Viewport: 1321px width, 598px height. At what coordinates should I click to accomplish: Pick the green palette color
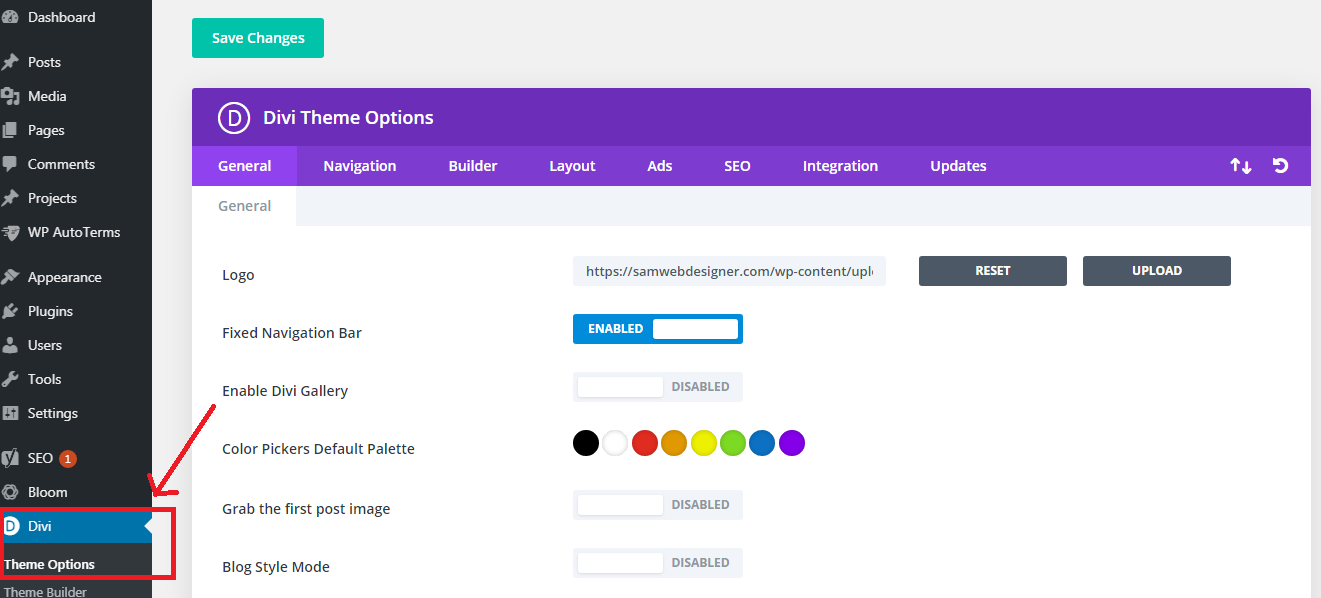tap(733, 443)
